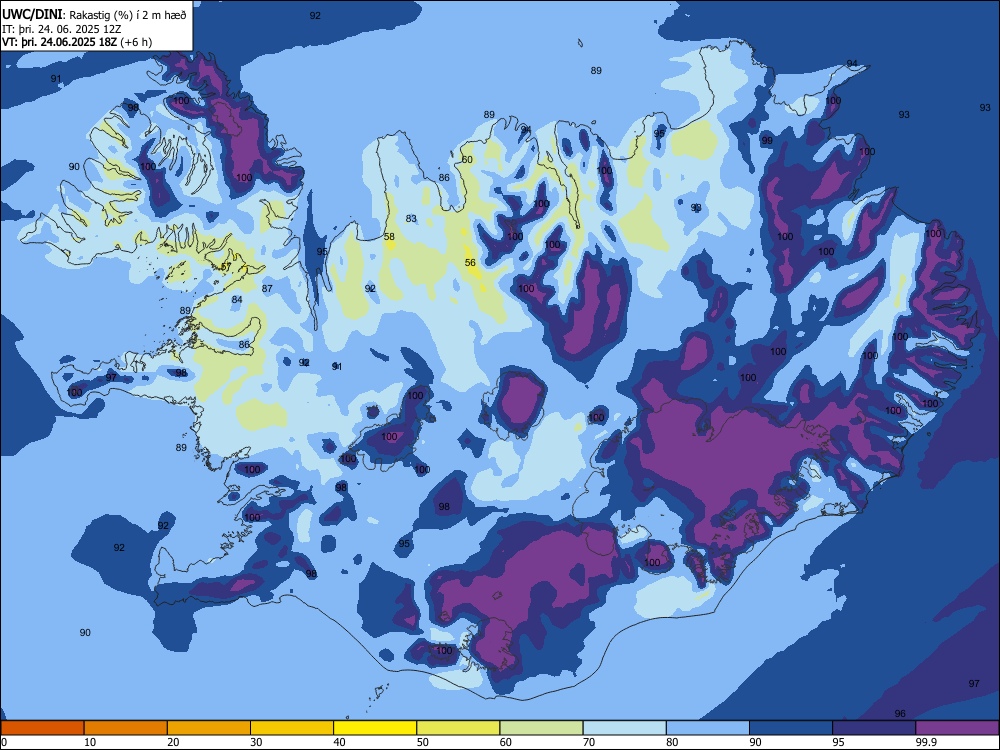Click the indigo 95–99.9 legend swatch
1000x750 pixels.
click(874, 728)
